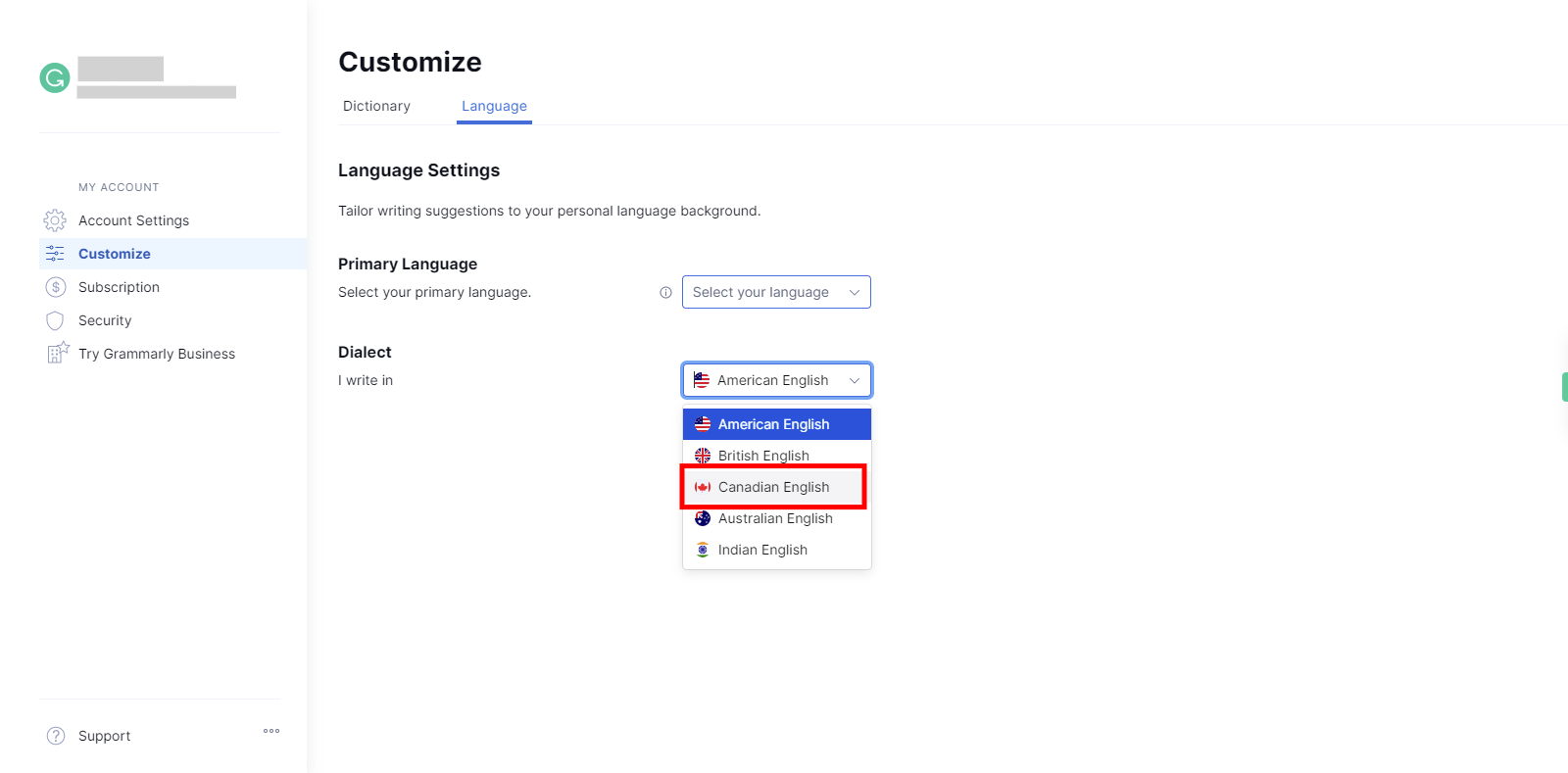Image resolution: width=1568 pixels, height=773 pixels.
Task: Select Canadian English dialect option
Action: coord(777,487)
